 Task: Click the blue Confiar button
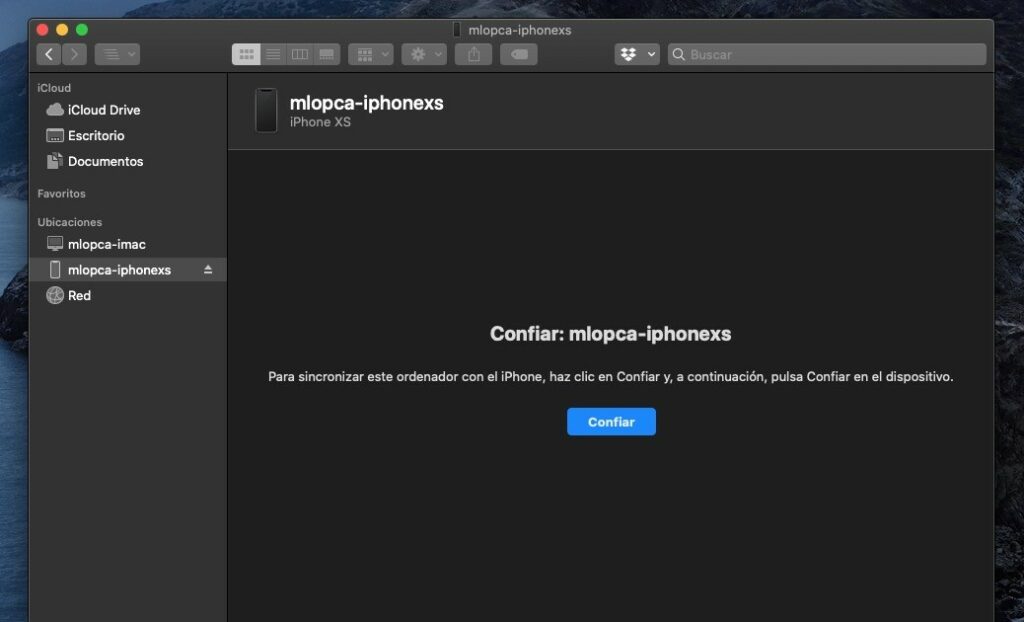611,422
